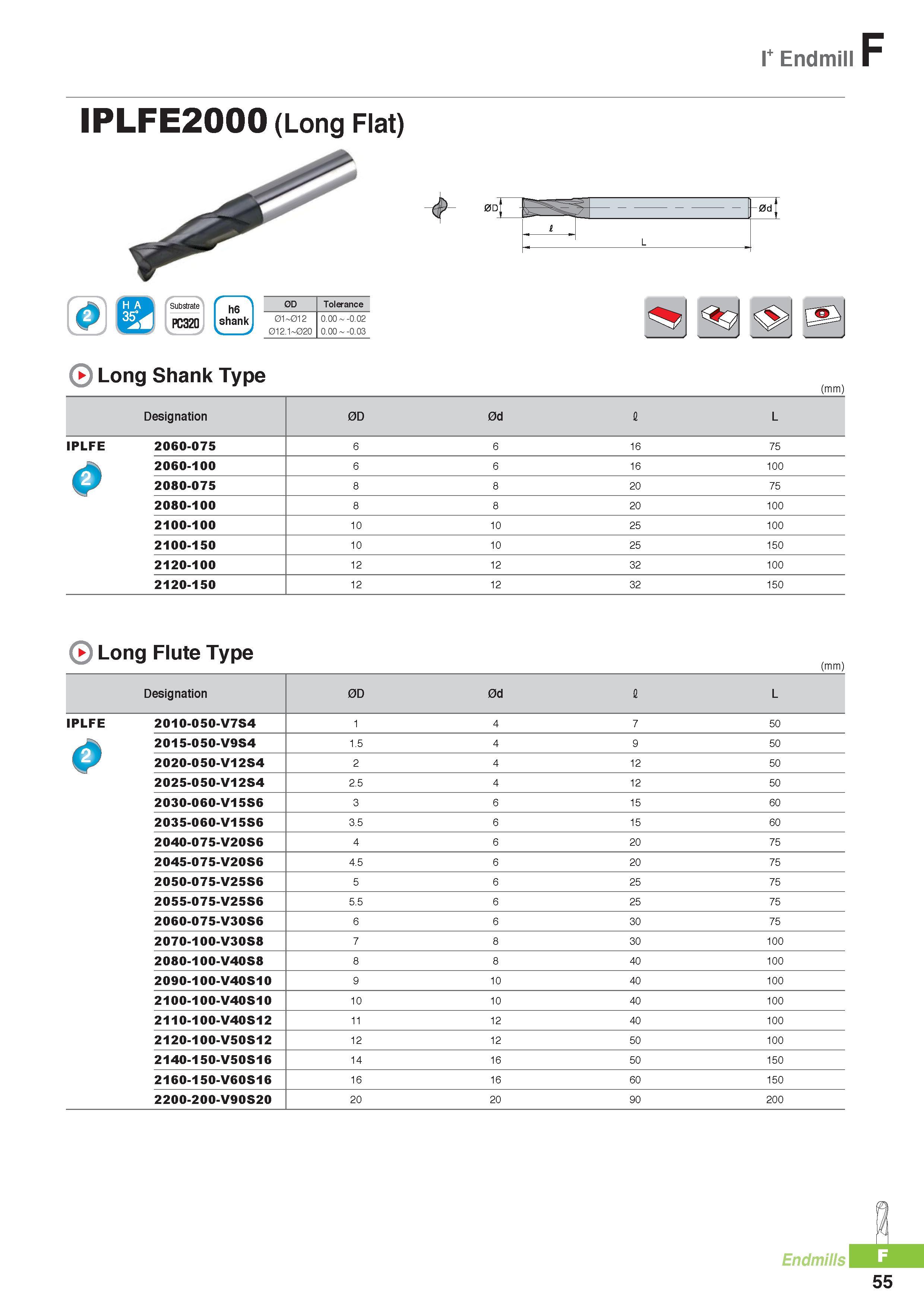This screenshot has height=1307, width=924.
Task: Click the circular hole milling application icon
Action: click(x=824, y=317)
